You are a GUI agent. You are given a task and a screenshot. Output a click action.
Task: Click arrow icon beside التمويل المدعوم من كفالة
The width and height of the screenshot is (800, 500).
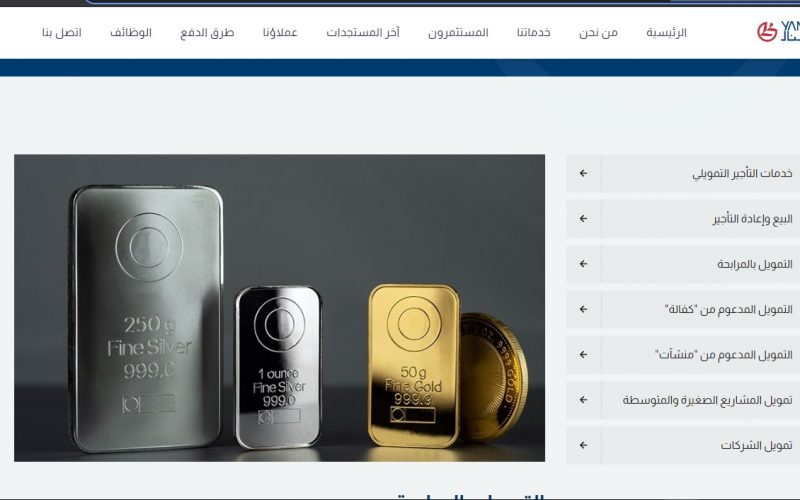[x=583, y=309]
